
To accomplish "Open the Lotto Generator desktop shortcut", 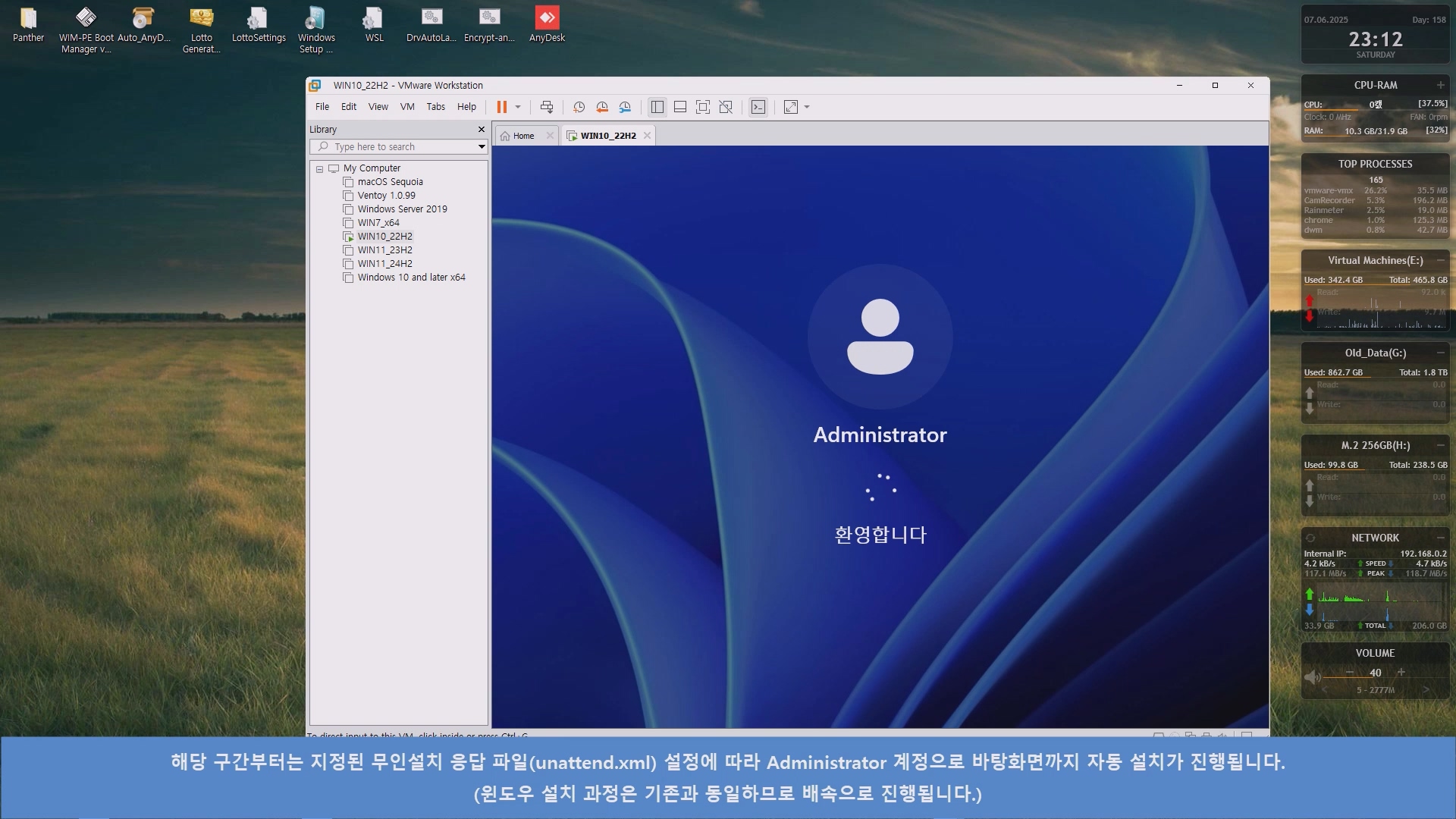I will pos(201,30).
